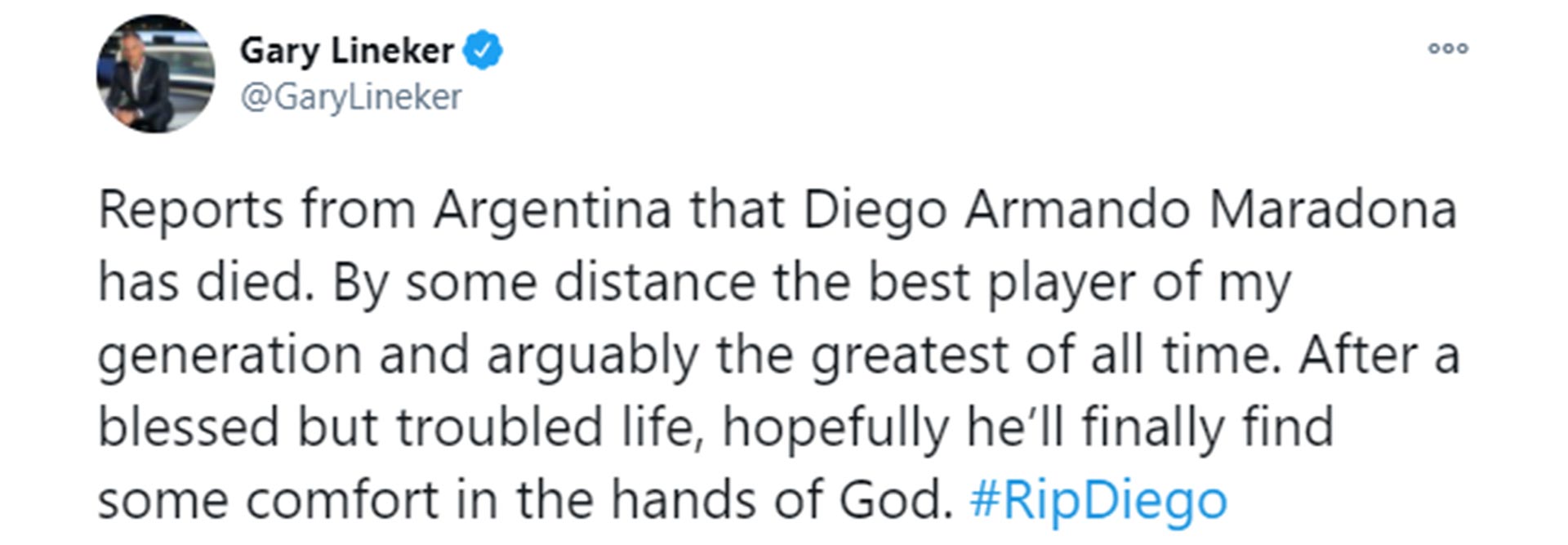The image size is (1568, 545).
Task: Open the @GaryLineker handle link
Action: pyautogui.click(x=351, y=97)
